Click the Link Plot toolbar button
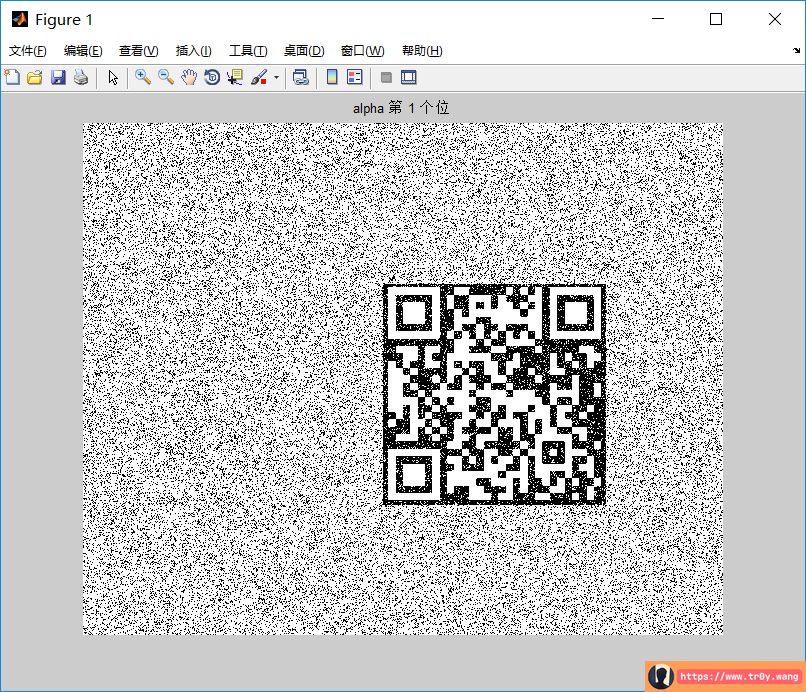Viewport: 806px width, 692px height. point(300,77)
